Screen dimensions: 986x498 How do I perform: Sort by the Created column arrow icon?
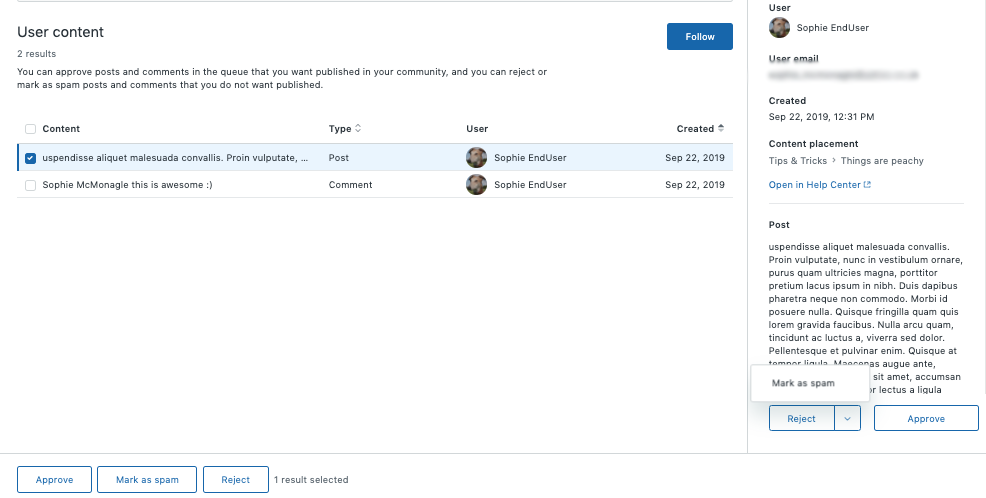tap(721, 128)
